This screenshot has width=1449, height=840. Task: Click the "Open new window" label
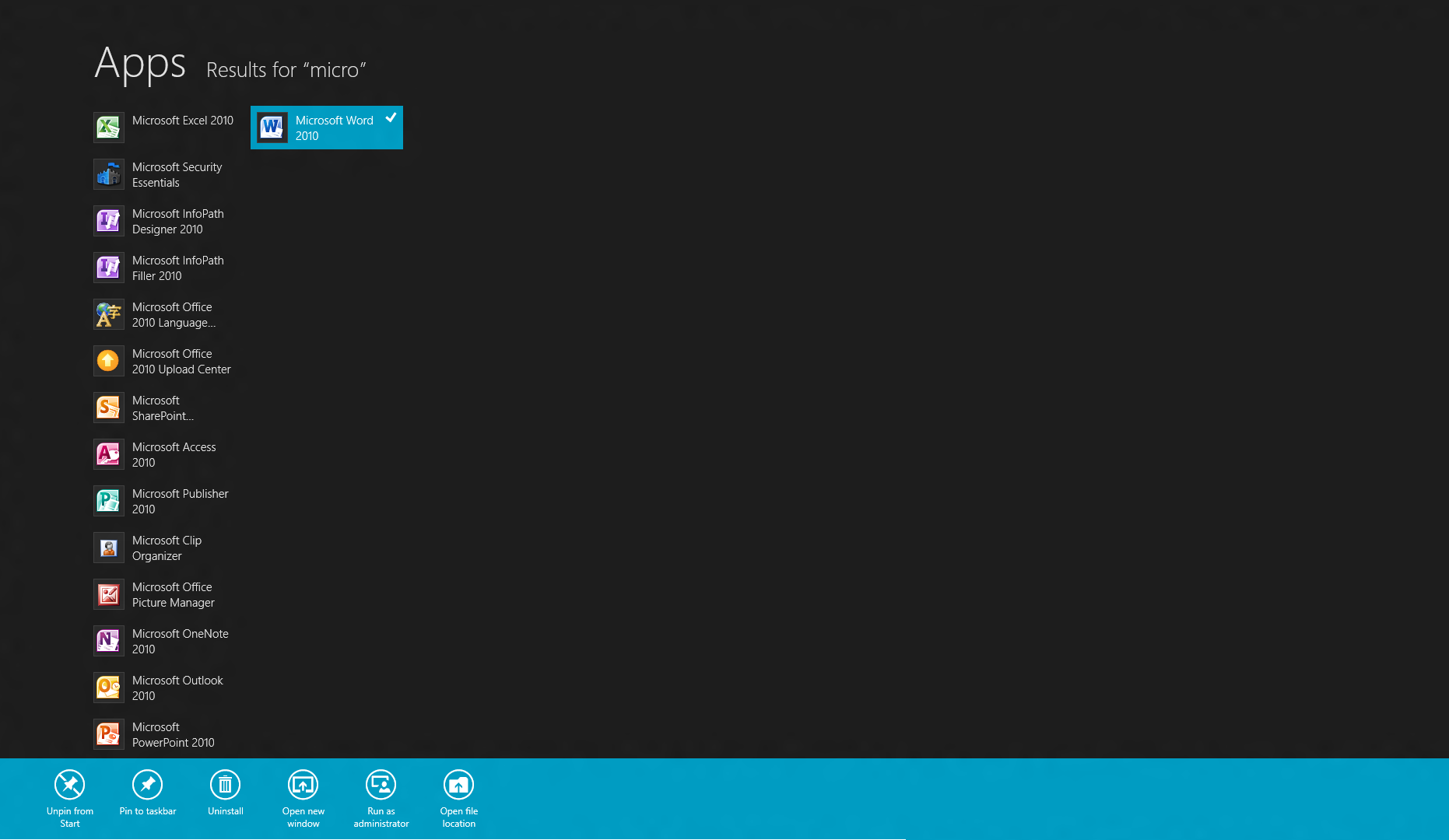[x=303, y=817]
